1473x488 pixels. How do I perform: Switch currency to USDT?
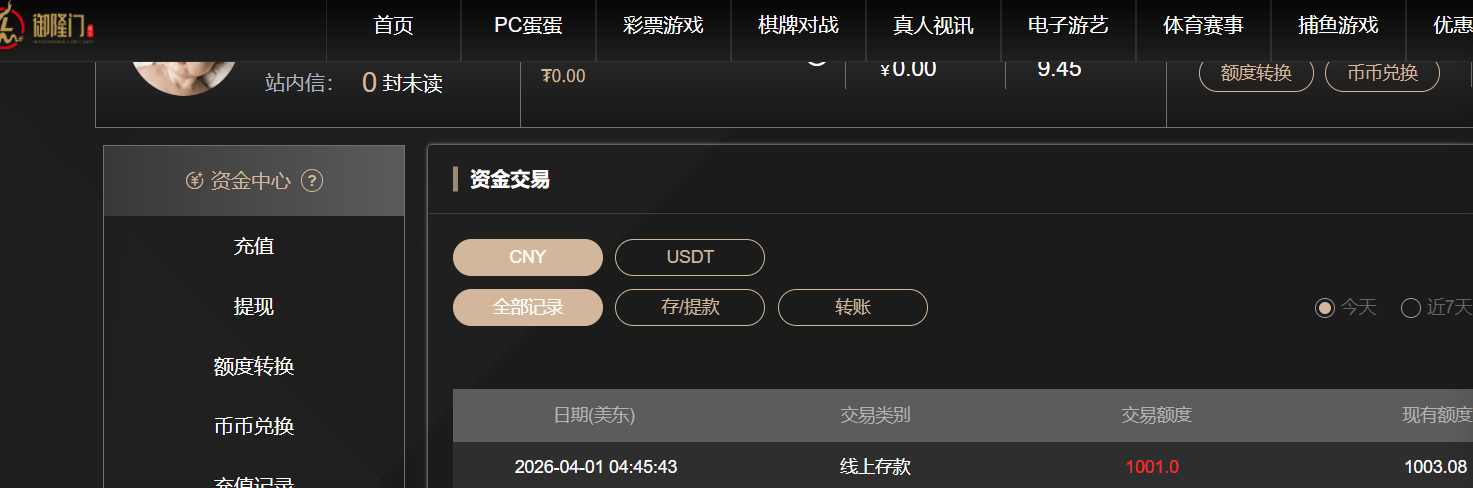pyautogui.click(x=690, y=257)
